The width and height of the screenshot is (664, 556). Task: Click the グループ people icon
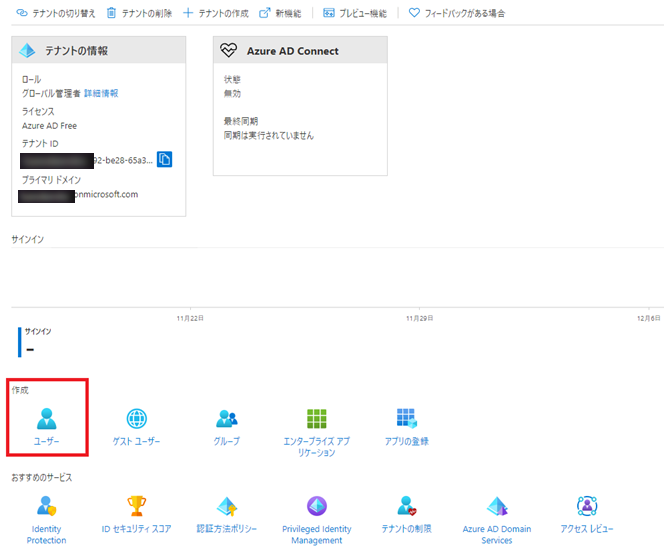coord(227,418)
